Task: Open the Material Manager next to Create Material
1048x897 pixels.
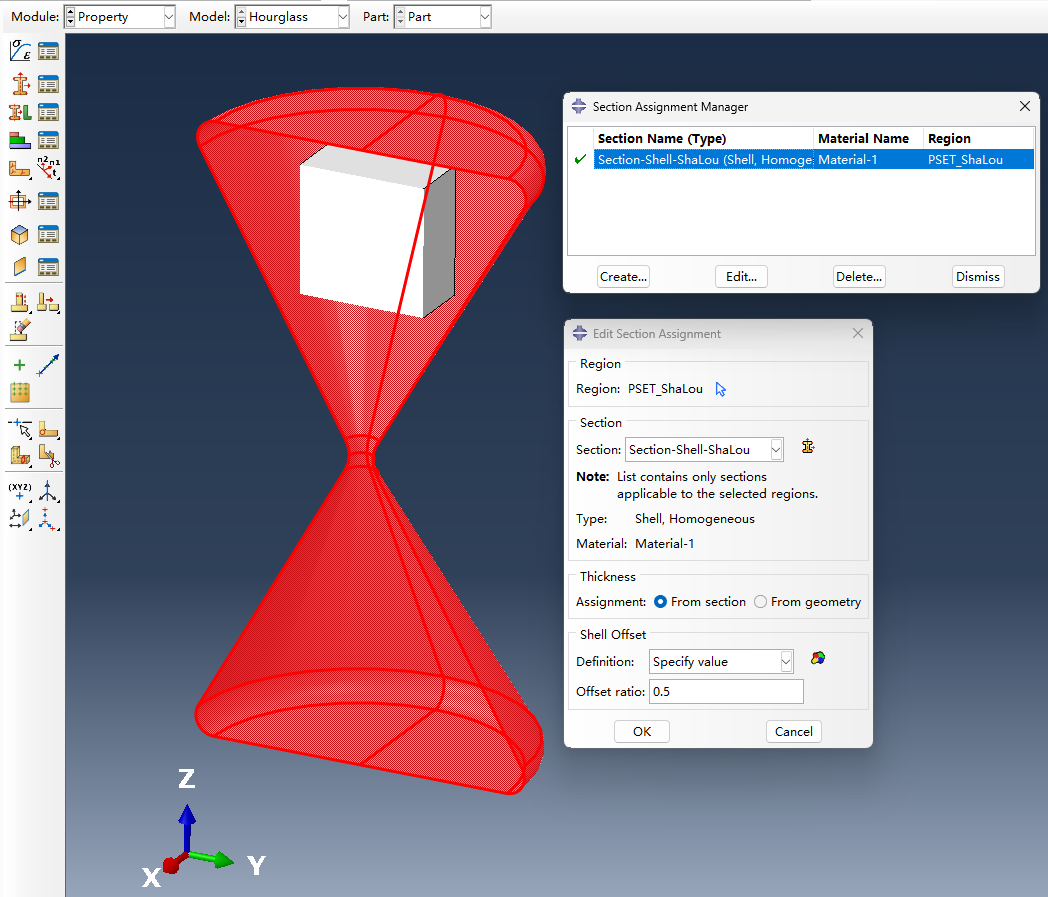Action: point(48,51)
